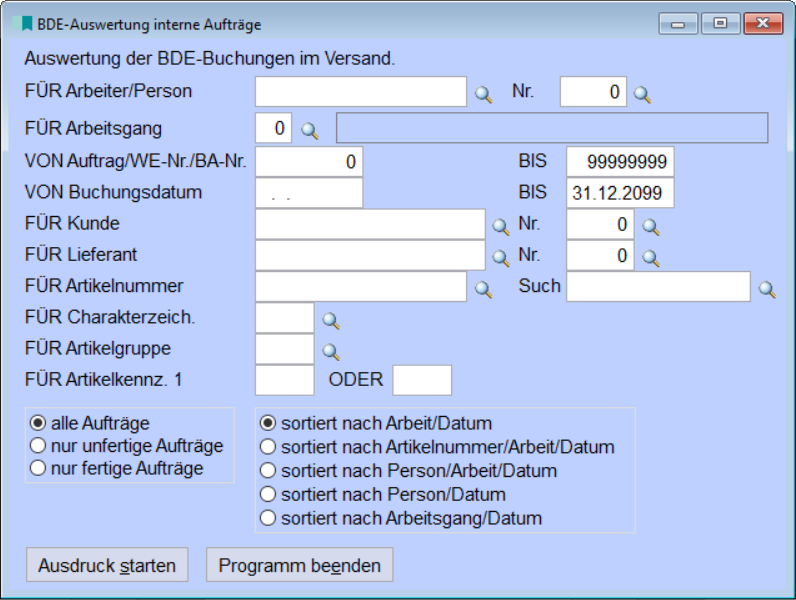Viewport: 796px width, 600px height.
Task: Focus the Charakterzeich. field
Action: pyautogui.click(x=285, y=318)
